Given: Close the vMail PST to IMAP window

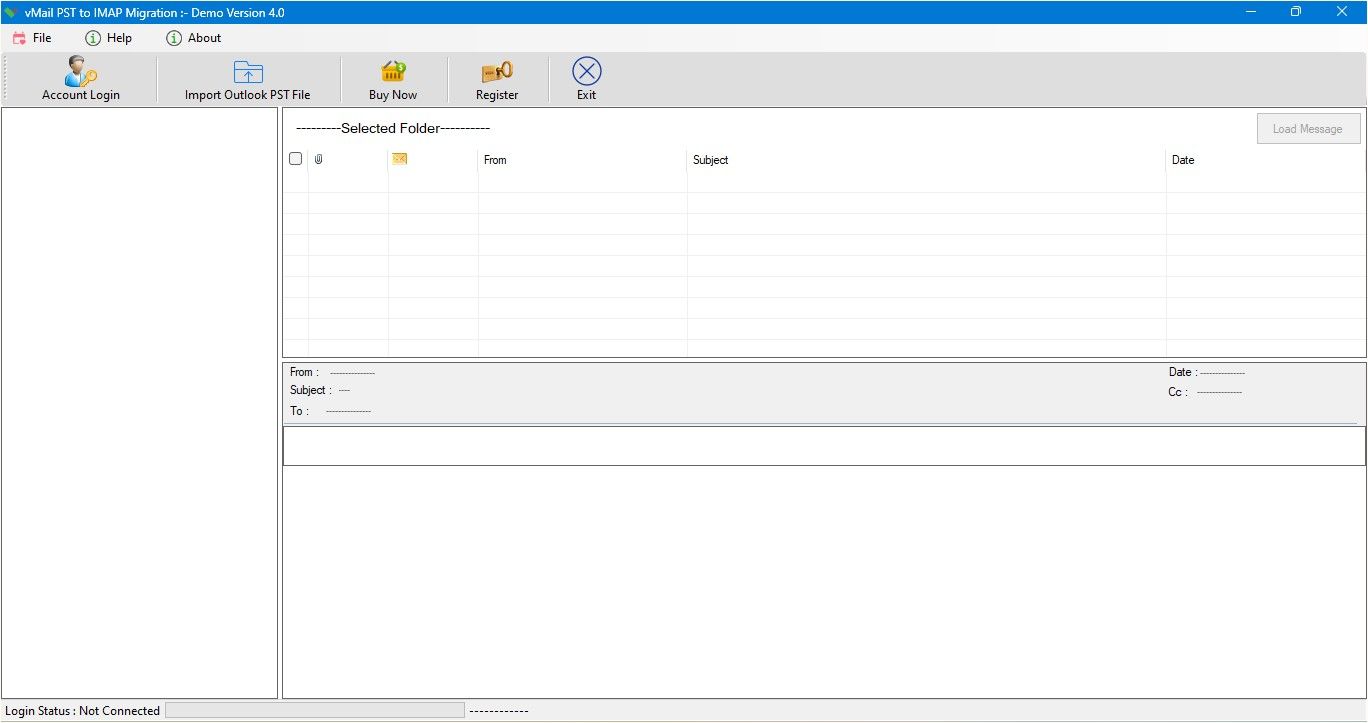Looking at the screenshot, I should click(1342, 12).
